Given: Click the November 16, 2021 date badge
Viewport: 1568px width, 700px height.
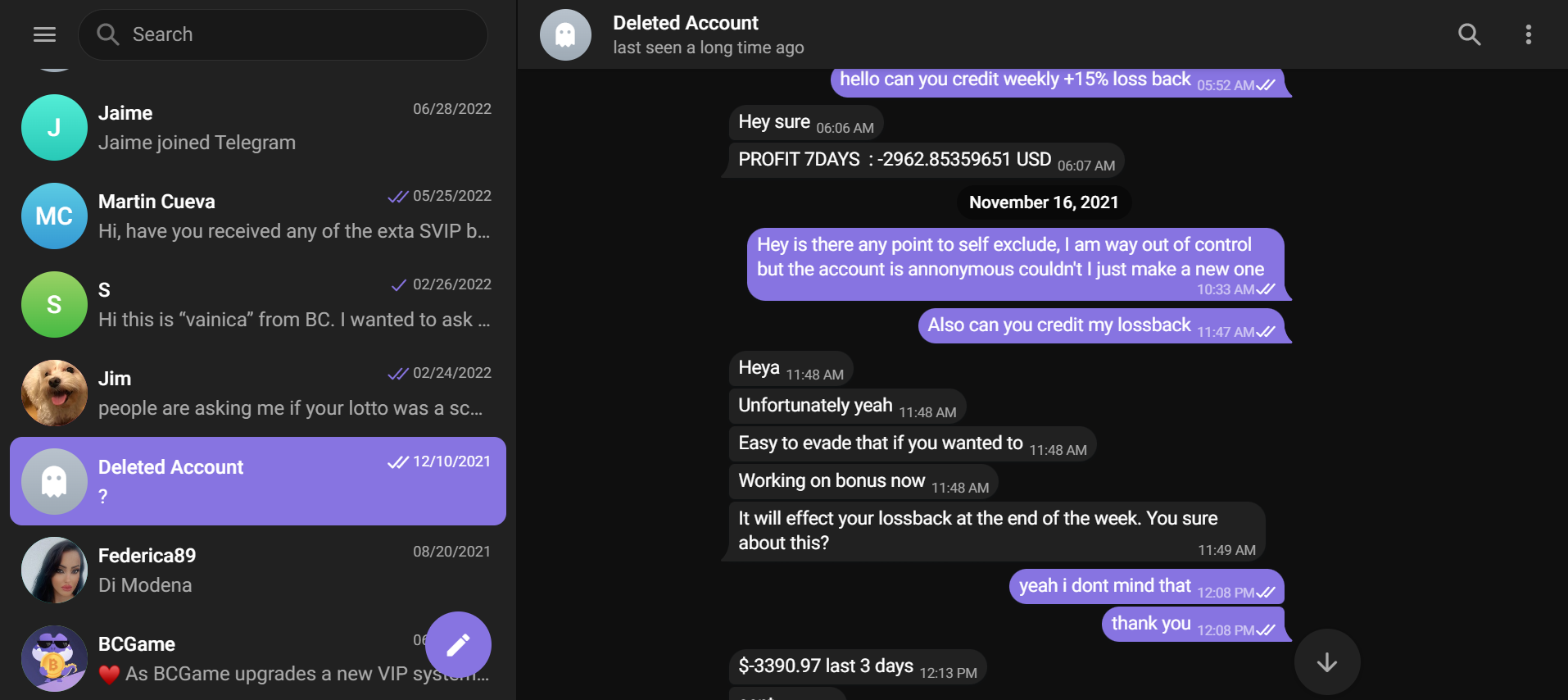Looking at the screenshot, I should (1044, 202).
